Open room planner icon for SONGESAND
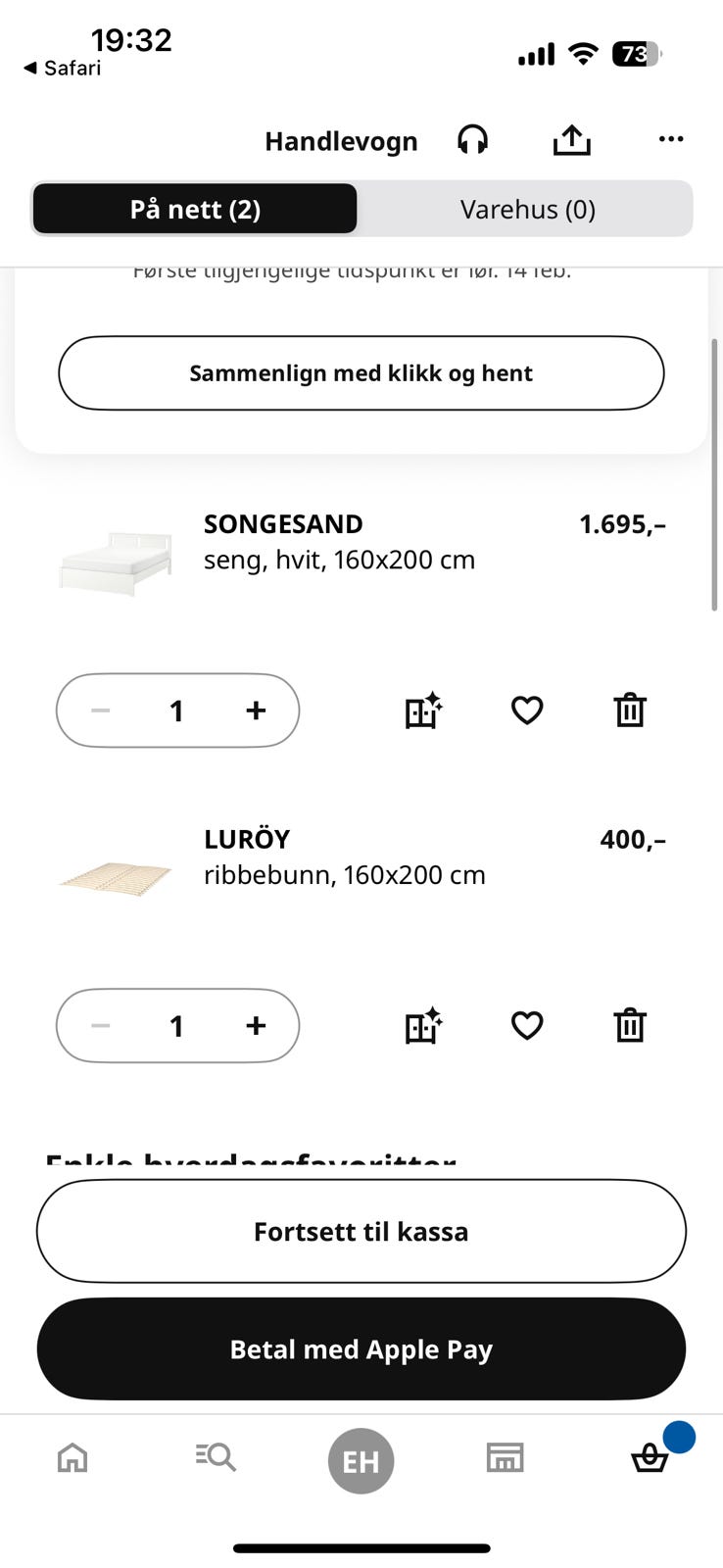The image size is (723, 1568). (423, 710)
